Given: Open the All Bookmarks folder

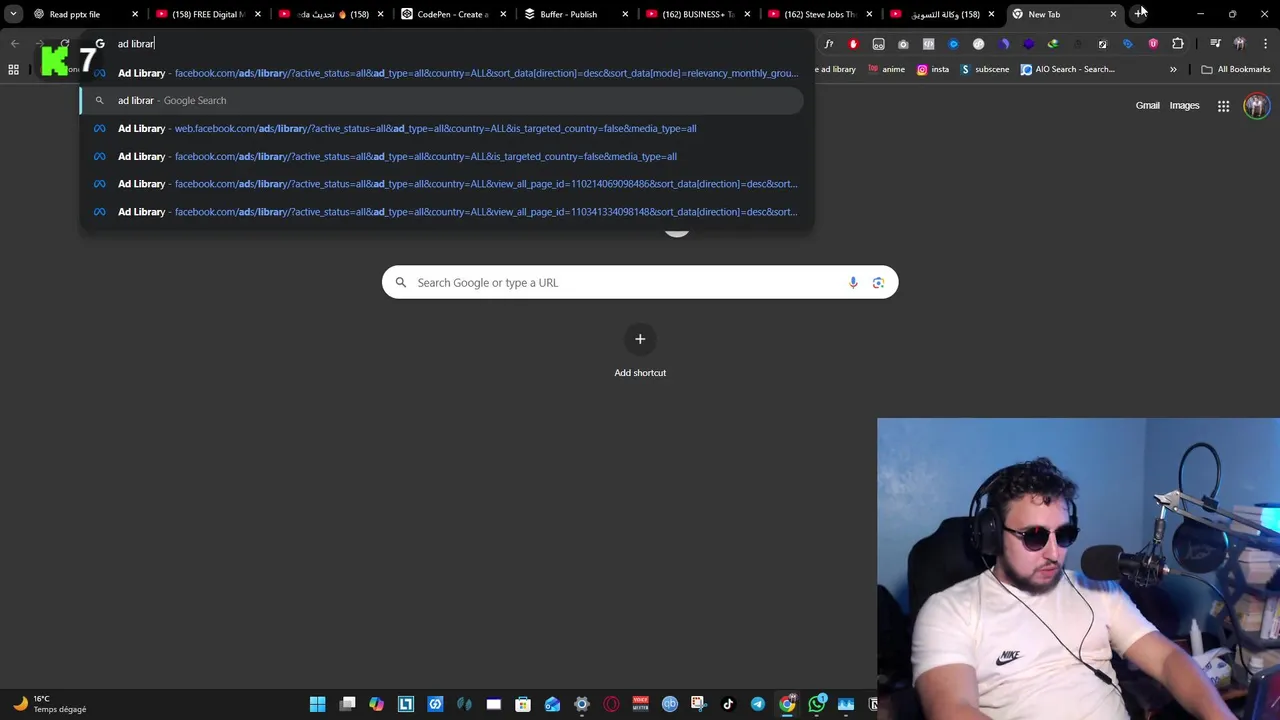Looking at the screenshot, I should [1236, 70].
